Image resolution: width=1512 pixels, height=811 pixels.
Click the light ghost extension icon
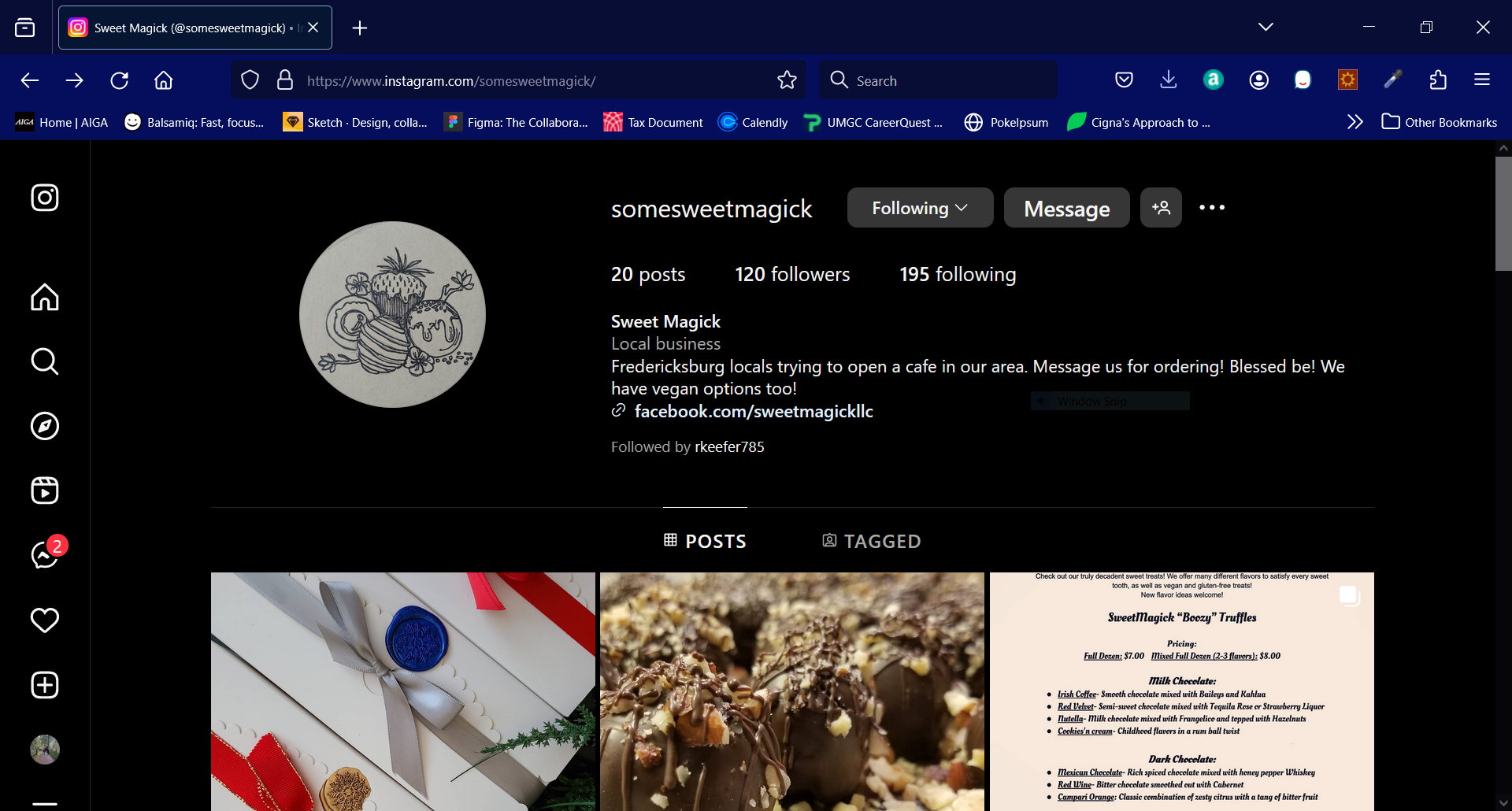(1303, 80)
